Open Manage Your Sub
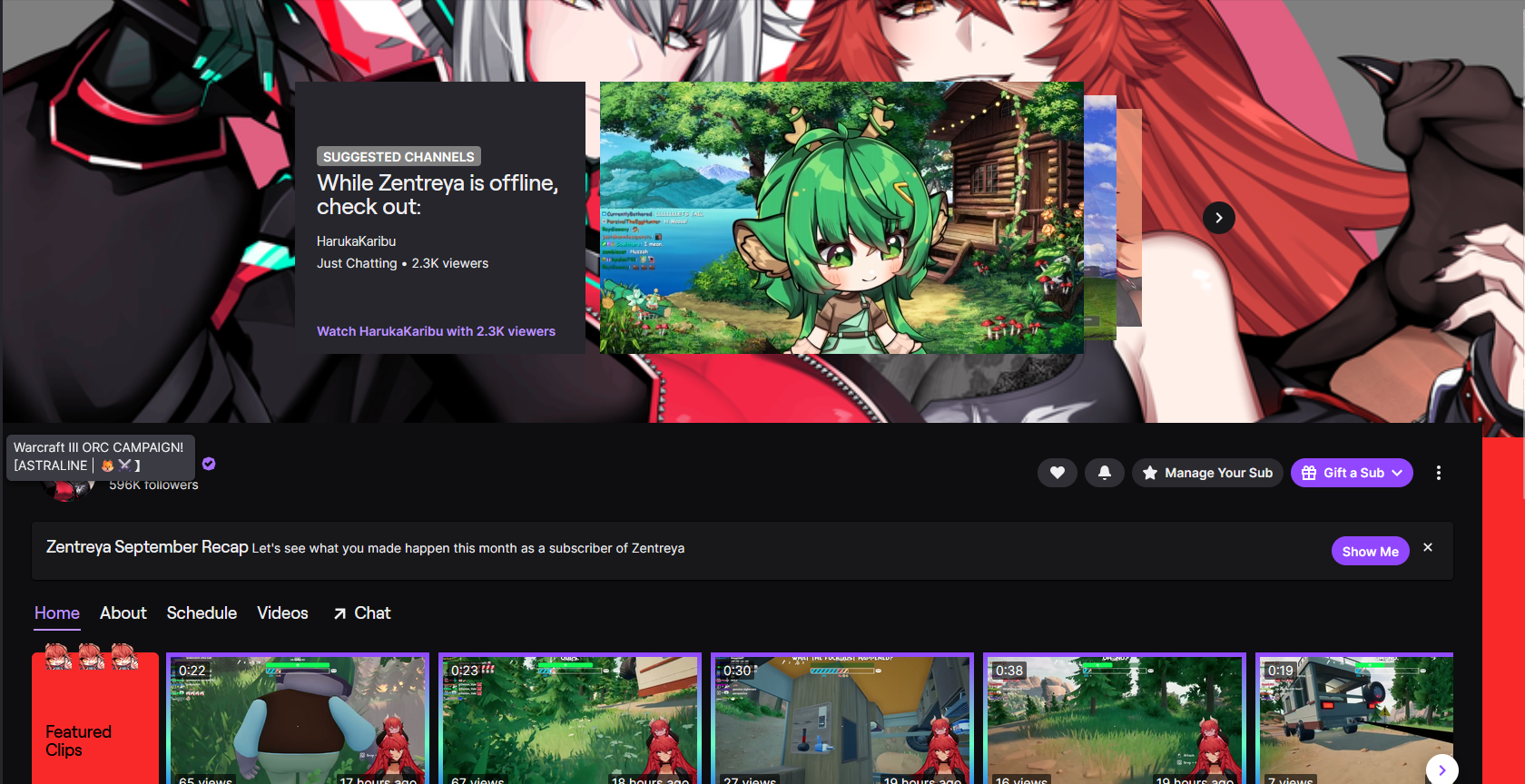The height and width of the screenshot is (784, 1525). coord(1207,473)
